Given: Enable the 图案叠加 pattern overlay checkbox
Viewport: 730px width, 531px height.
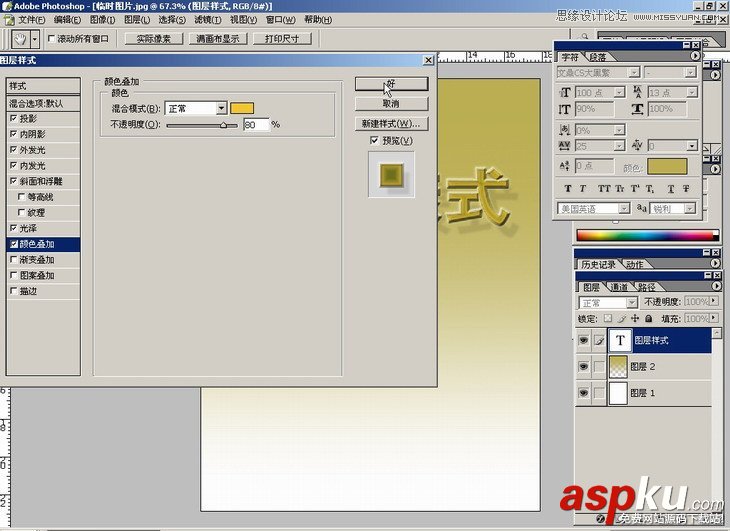Looking at the screenshot, I should (x=14, y=275).
